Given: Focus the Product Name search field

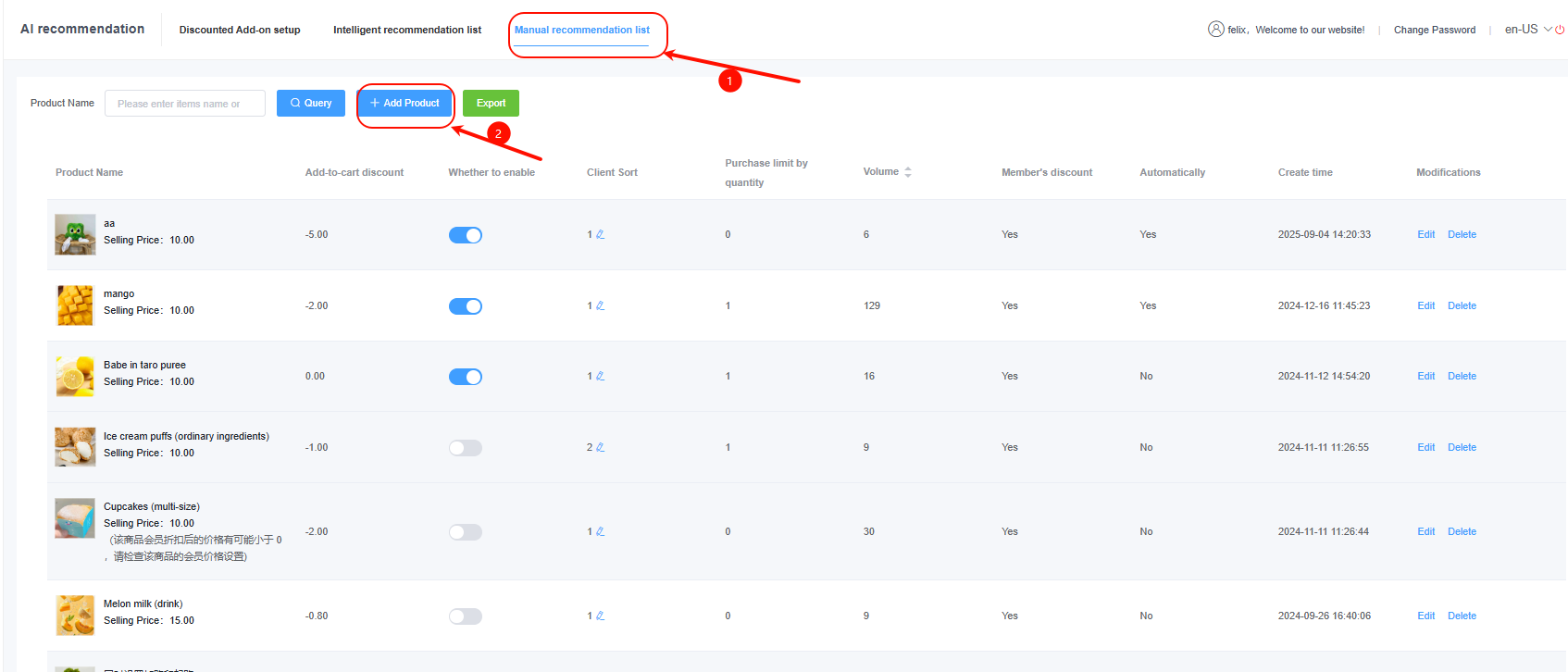Looking at the screenshot, I should coord(185,104).
